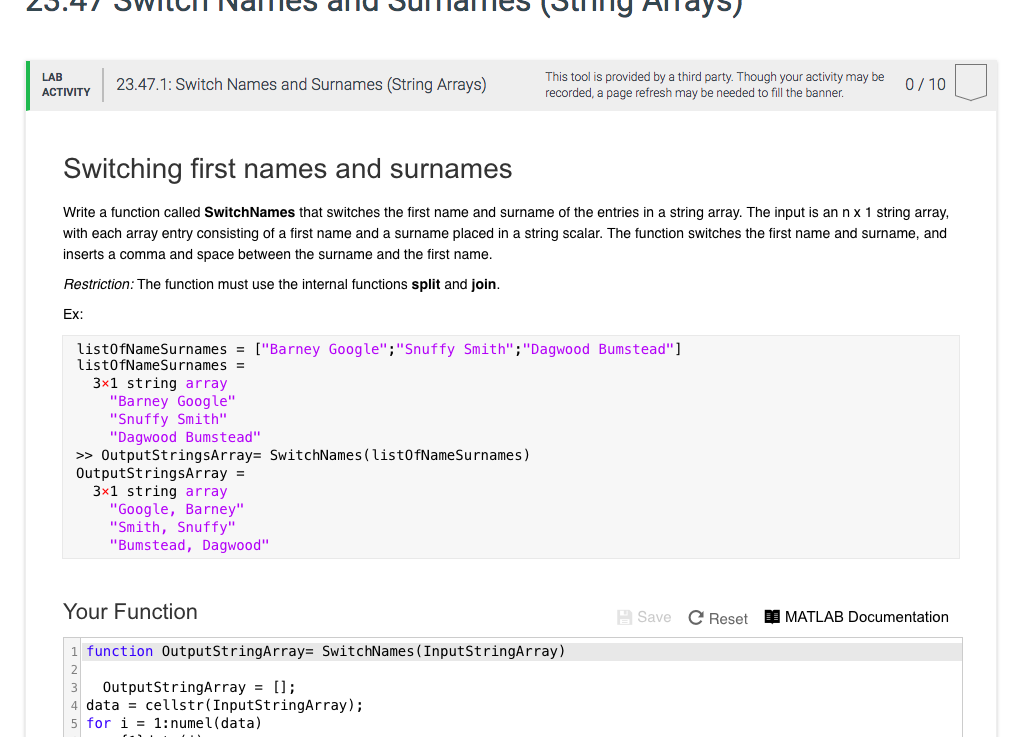The height and width of the screenshot is (737, 1022).
Task: Click line number 5 in the editor gutter
Action: [74, 722]
